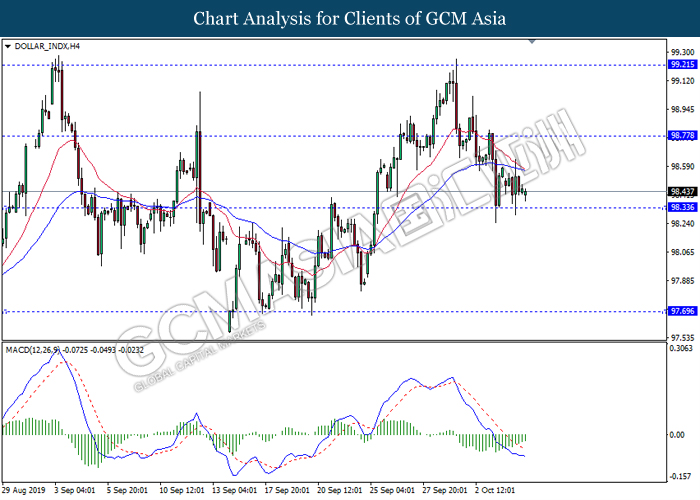Viewport: 700px width, 500px height.
Task: Click the 25 Sep 04:01 time label
Action: 392,490
